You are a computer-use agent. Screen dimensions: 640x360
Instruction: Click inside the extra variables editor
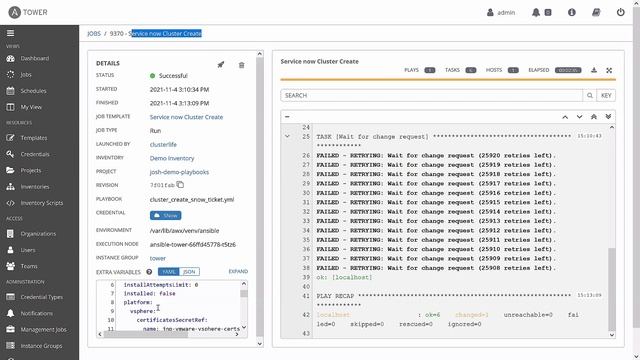click(x=178, y=306)
